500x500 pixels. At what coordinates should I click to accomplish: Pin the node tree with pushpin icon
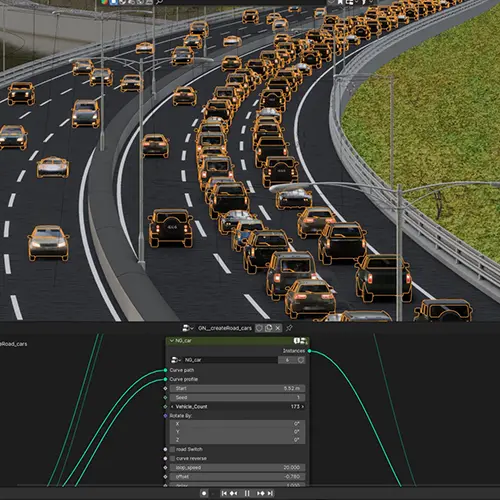click(x=289, y=328)
